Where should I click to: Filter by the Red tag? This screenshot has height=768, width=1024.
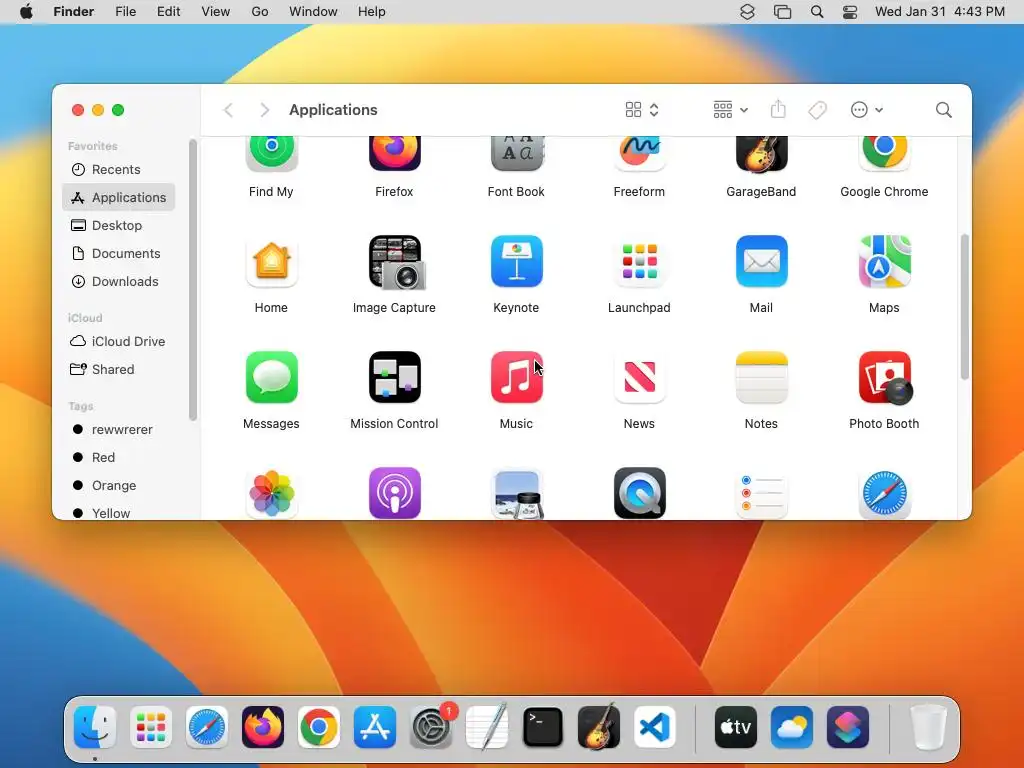click(119, 458)
